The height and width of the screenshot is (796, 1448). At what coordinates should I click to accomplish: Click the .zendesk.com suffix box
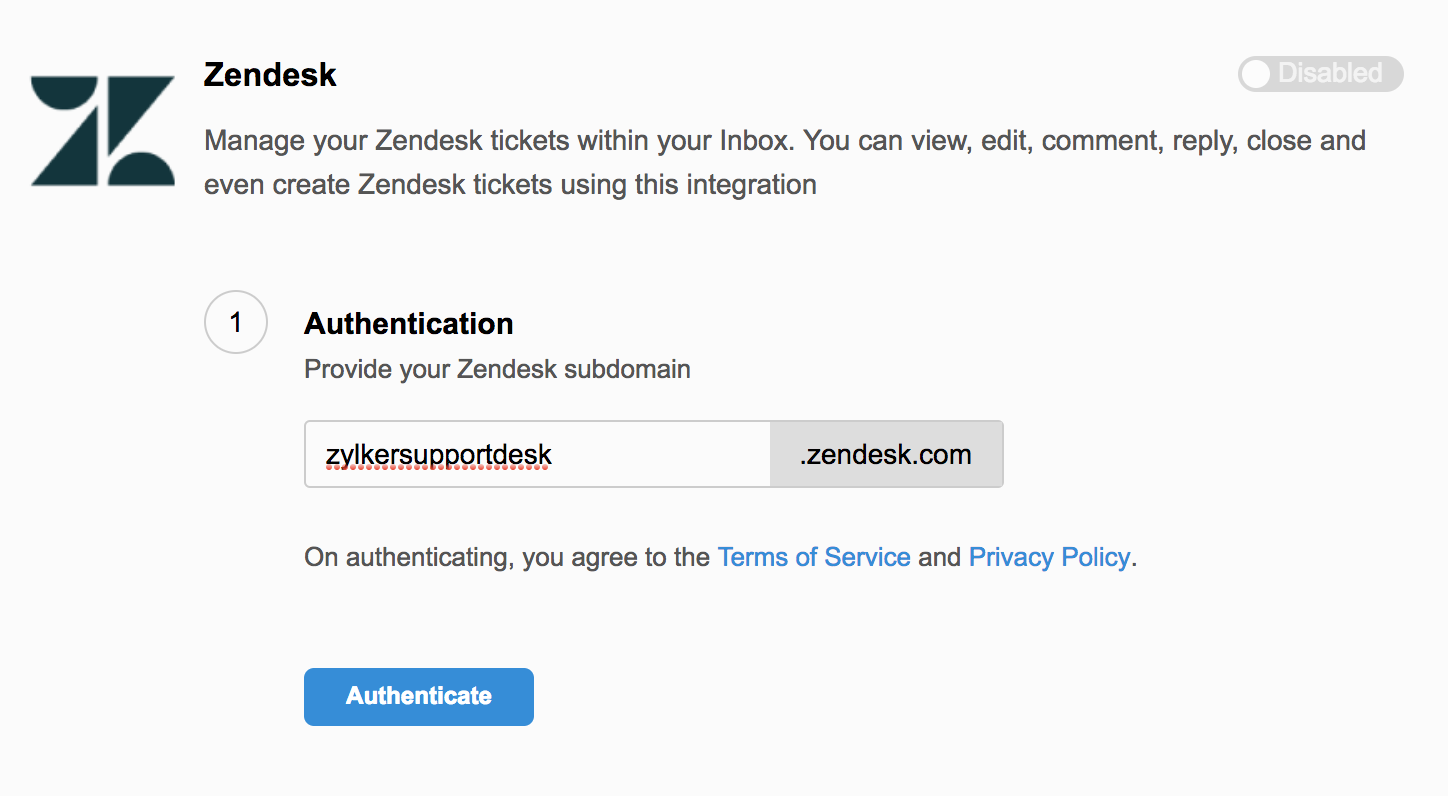click(886, 454)
